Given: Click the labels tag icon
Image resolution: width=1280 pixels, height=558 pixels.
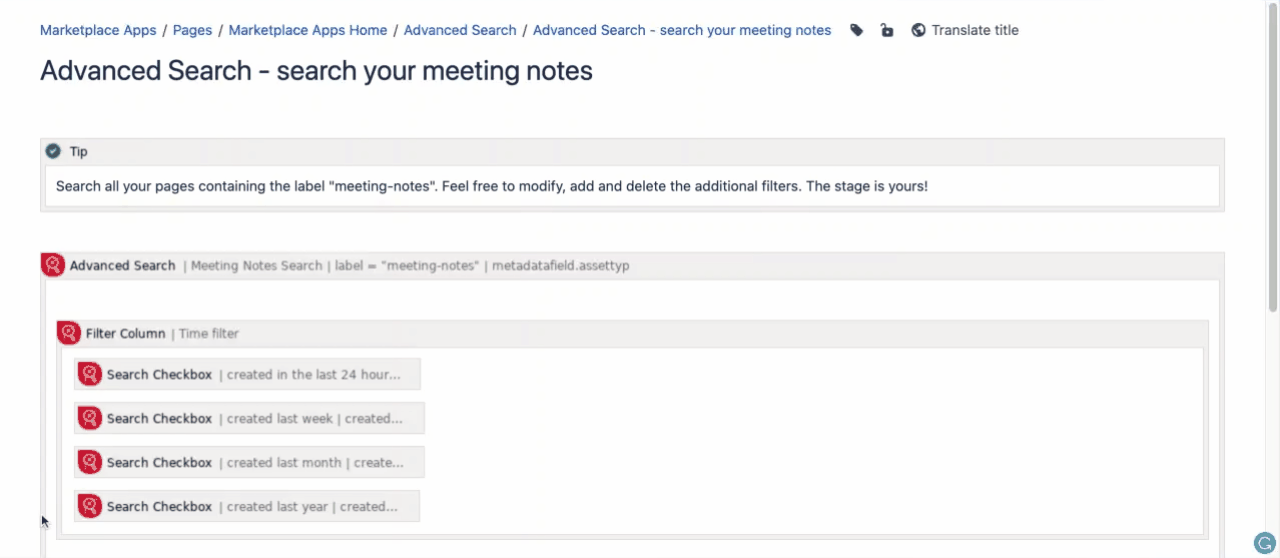Looking at the screenshot, I should pyautogui.click(x=857, y=30).
